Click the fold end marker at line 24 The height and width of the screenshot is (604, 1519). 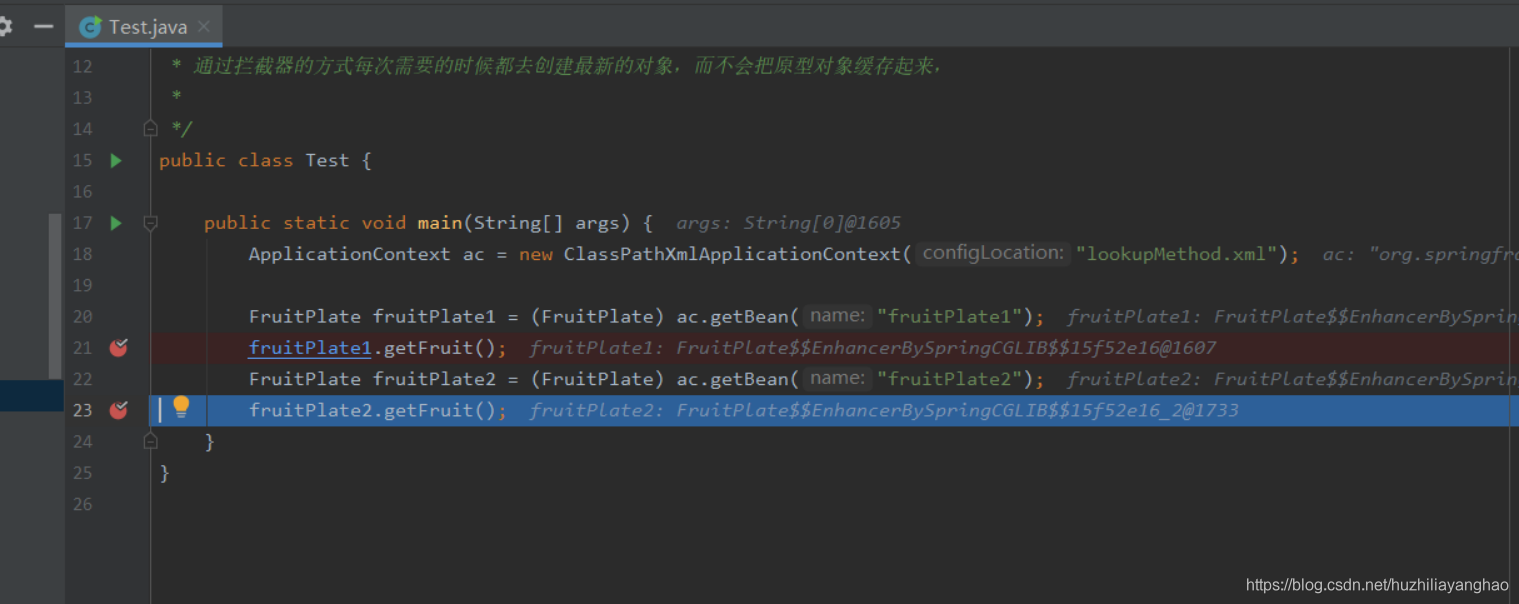tap(150, 441)
